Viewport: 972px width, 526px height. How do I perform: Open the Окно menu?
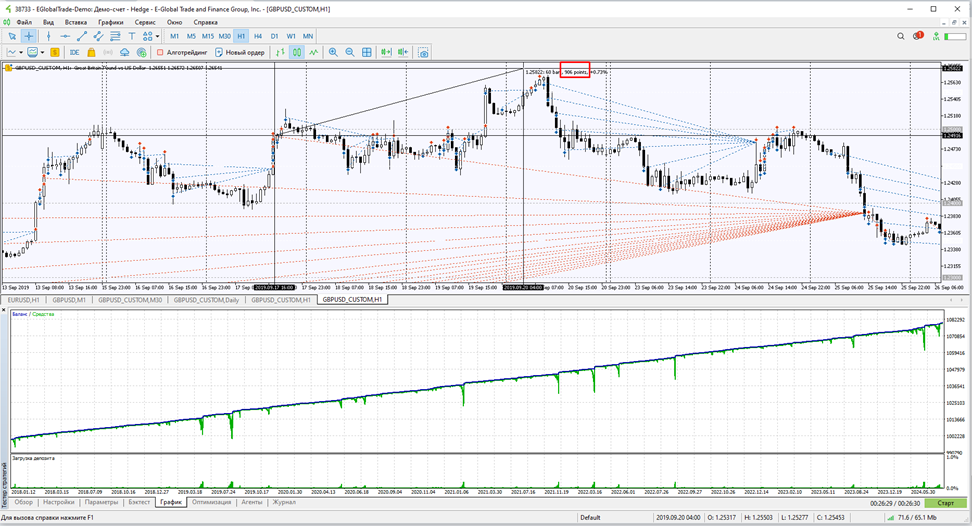tap(174, 22)
